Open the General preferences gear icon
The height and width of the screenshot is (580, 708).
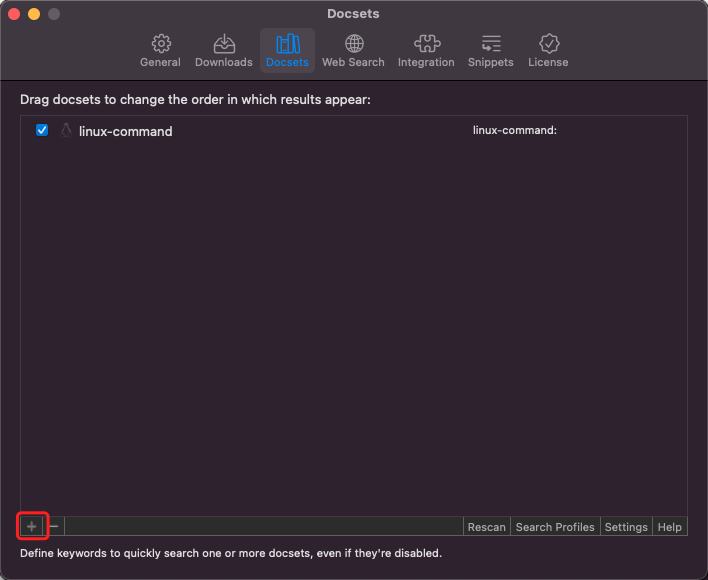pyautogui.click(x=160, y=44)
